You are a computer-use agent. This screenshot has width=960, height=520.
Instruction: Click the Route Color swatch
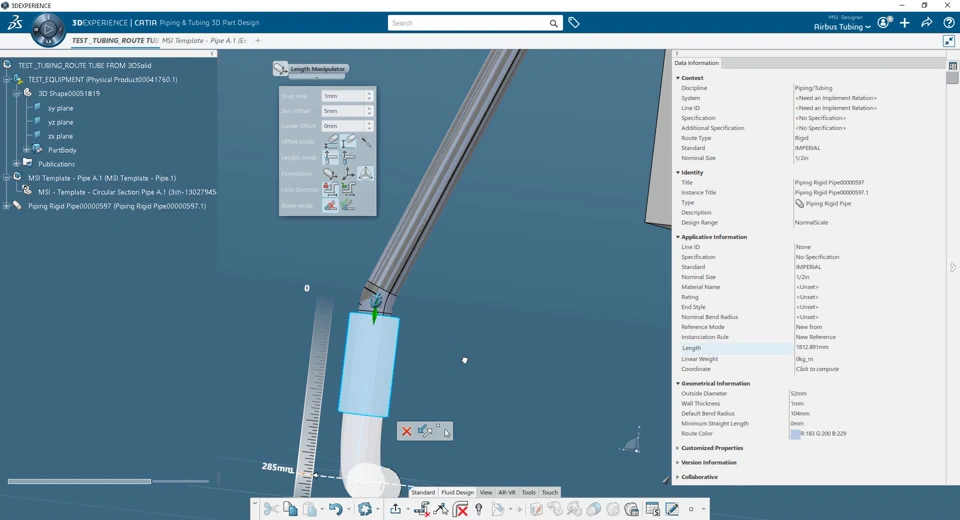pyautogui.click(x=795, y=434)
